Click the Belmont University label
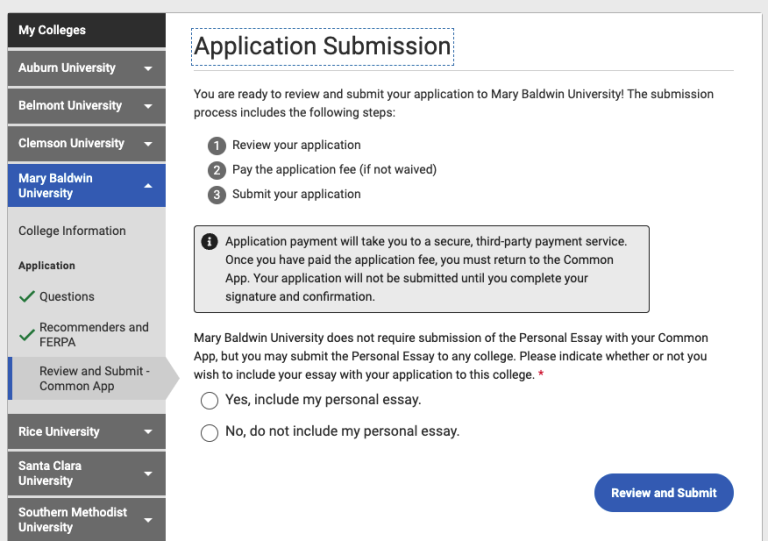This screenshot has width=768, height=541. click(70, 105)
